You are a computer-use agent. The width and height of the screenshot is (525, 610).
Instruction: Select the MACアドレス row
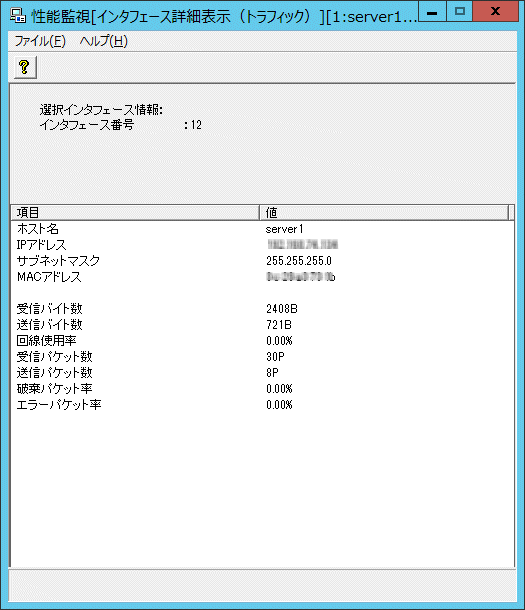(262, 277)
